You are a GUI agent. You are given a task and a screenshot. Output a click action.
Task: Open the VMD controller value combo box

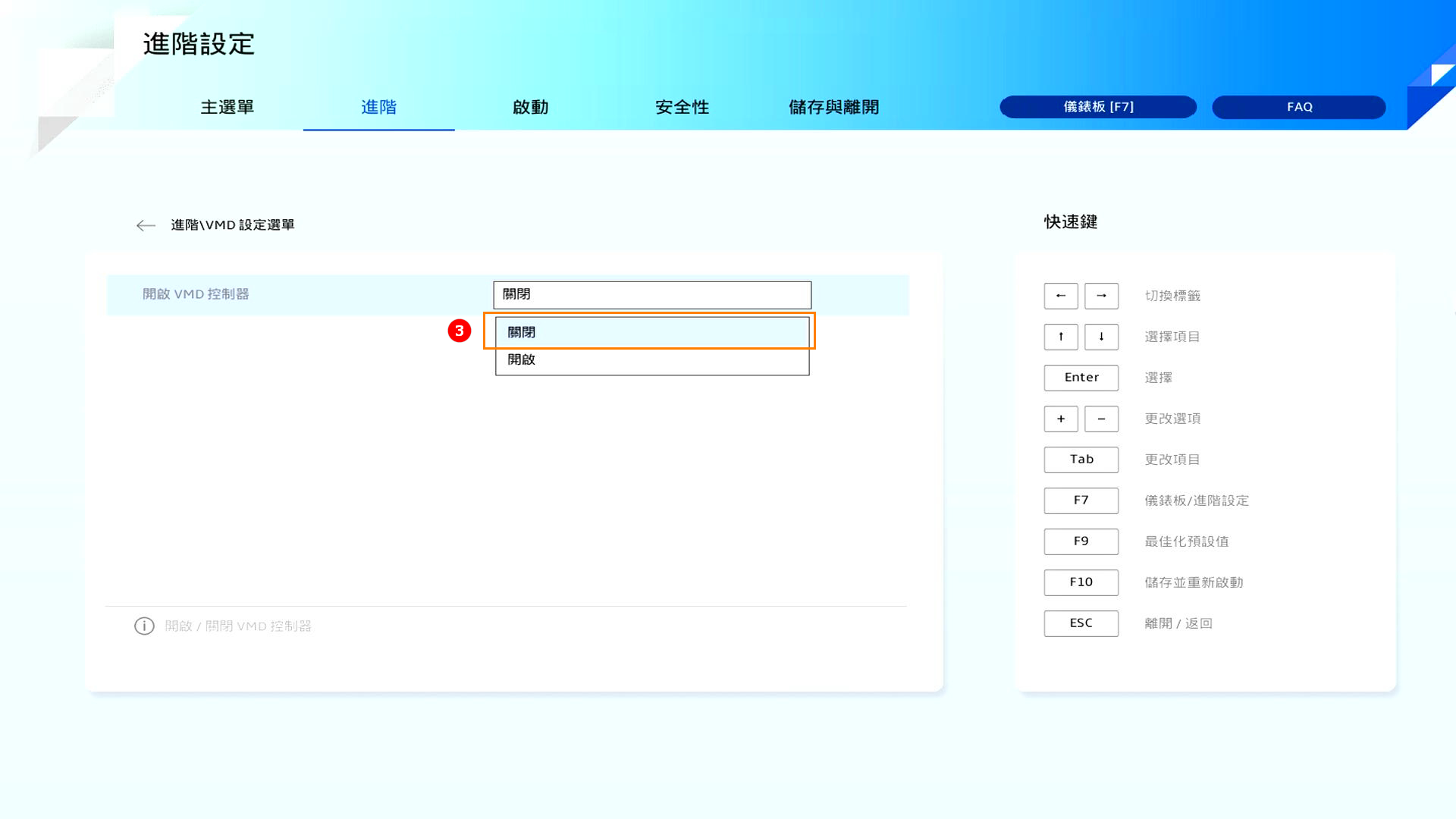click(651, 294)
